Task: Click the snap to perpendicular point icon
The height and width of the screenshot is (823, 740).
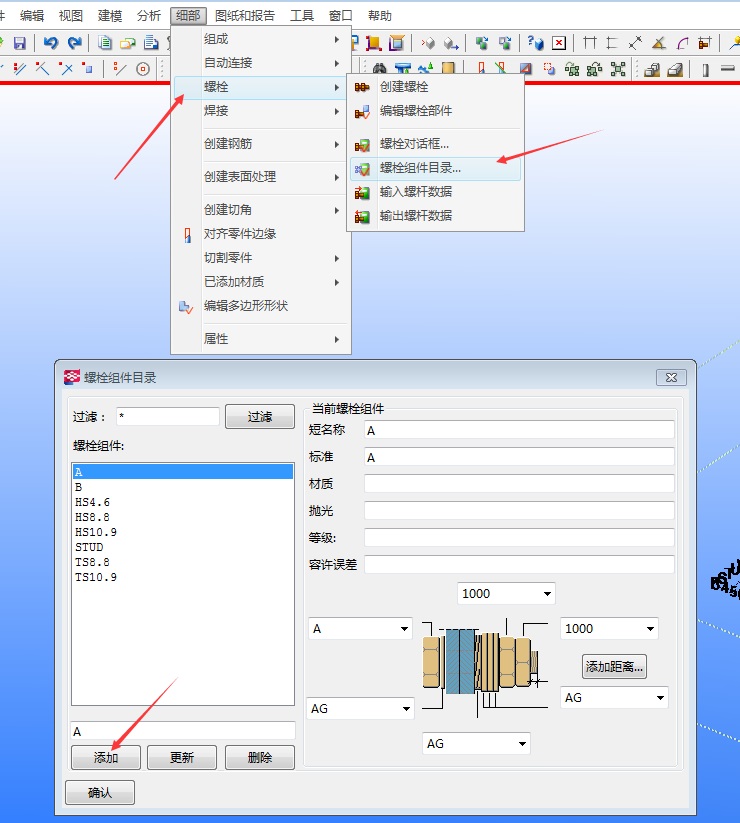Action: [x=43, y=69]
